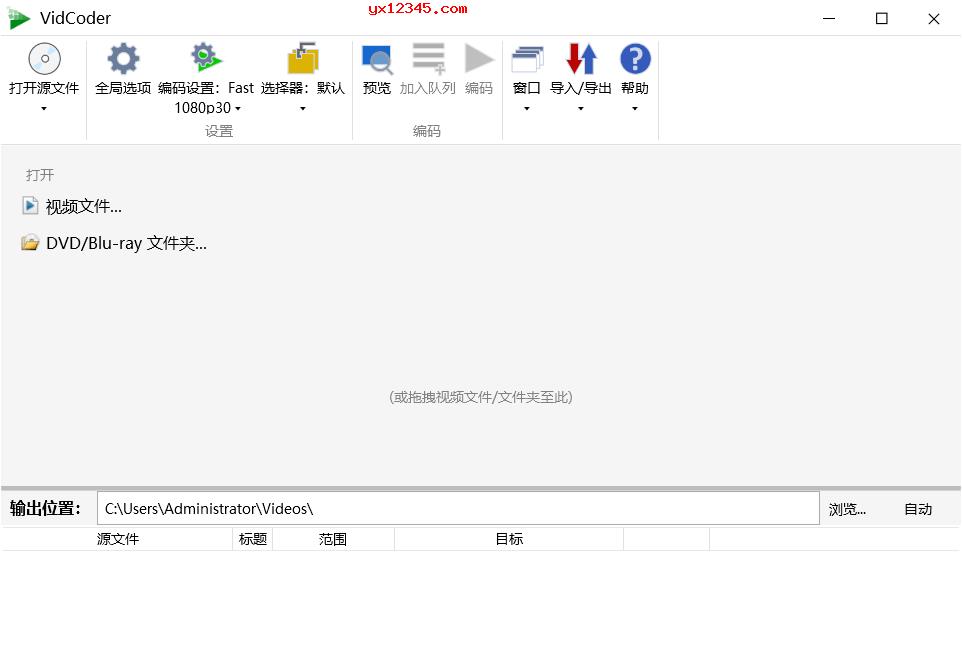The height and width of the screenshot is (662, 962).
Task: Click the 浏览... button
Action: click(x=847, y=509)
